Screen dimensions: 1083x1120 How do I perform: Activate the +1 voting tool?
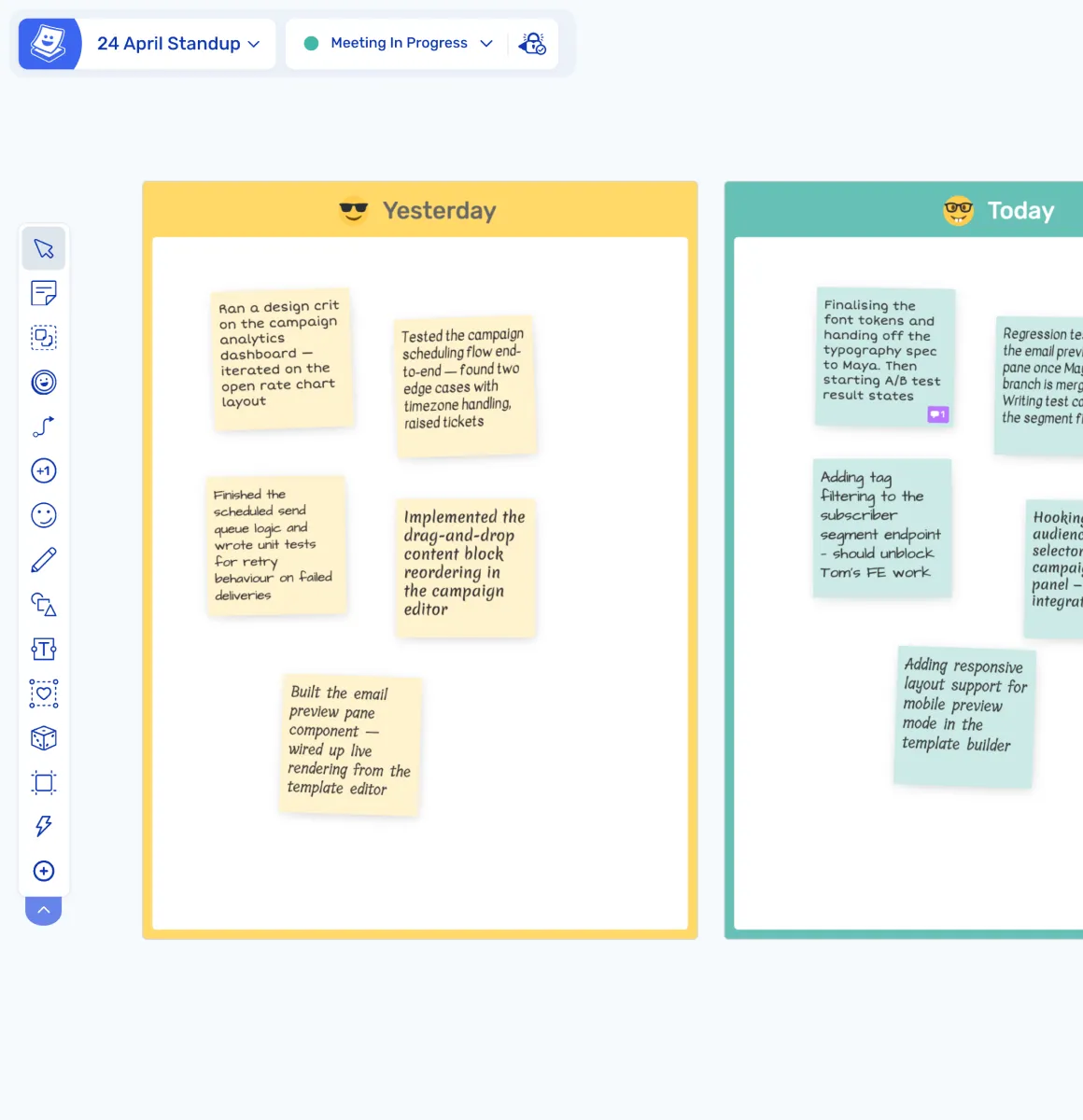pos(44,471)
